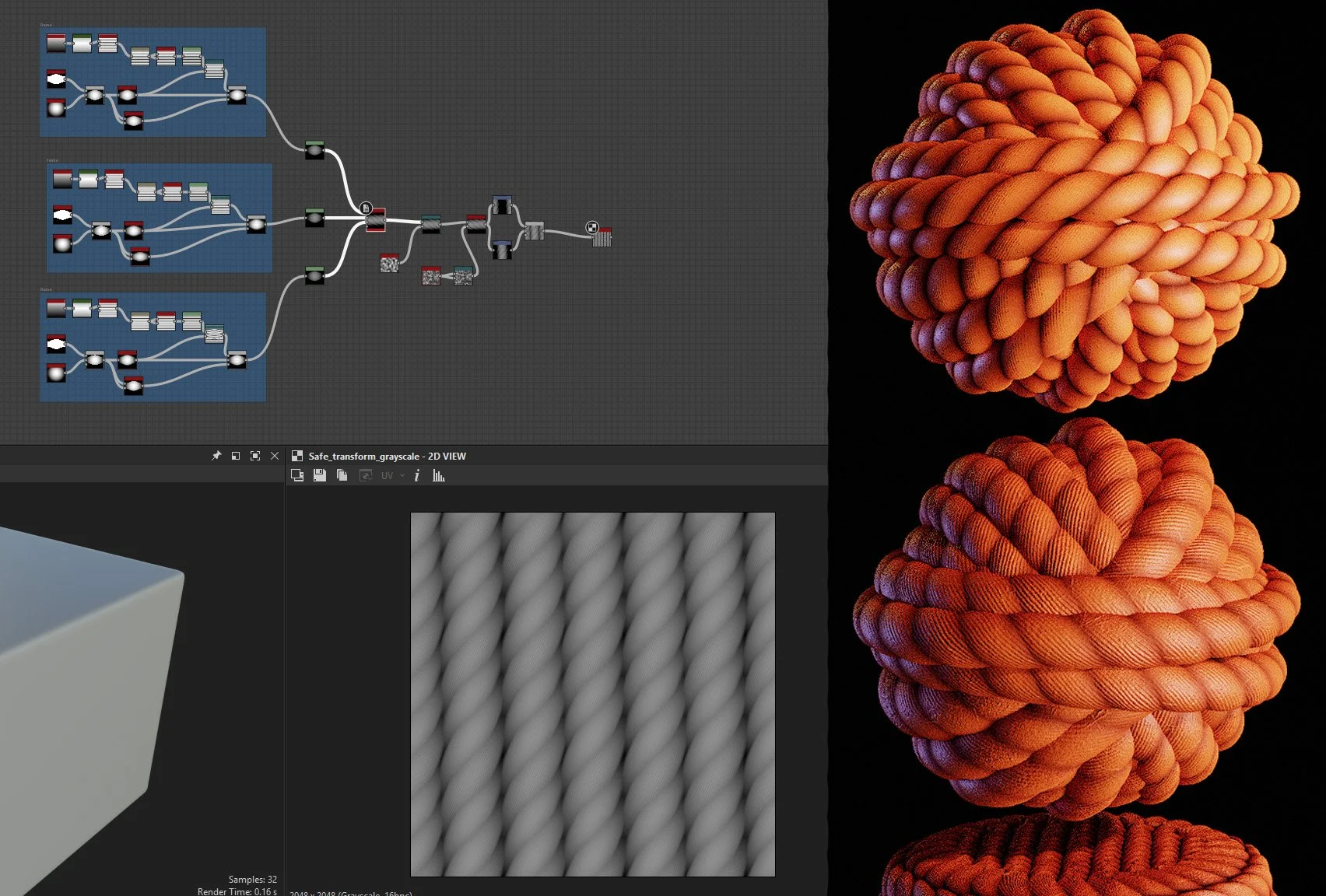This screenshot has width=1326, height=896.
Task: Toggle the histogram in 2D view toolbar
Action: click(x=439, y=475)
